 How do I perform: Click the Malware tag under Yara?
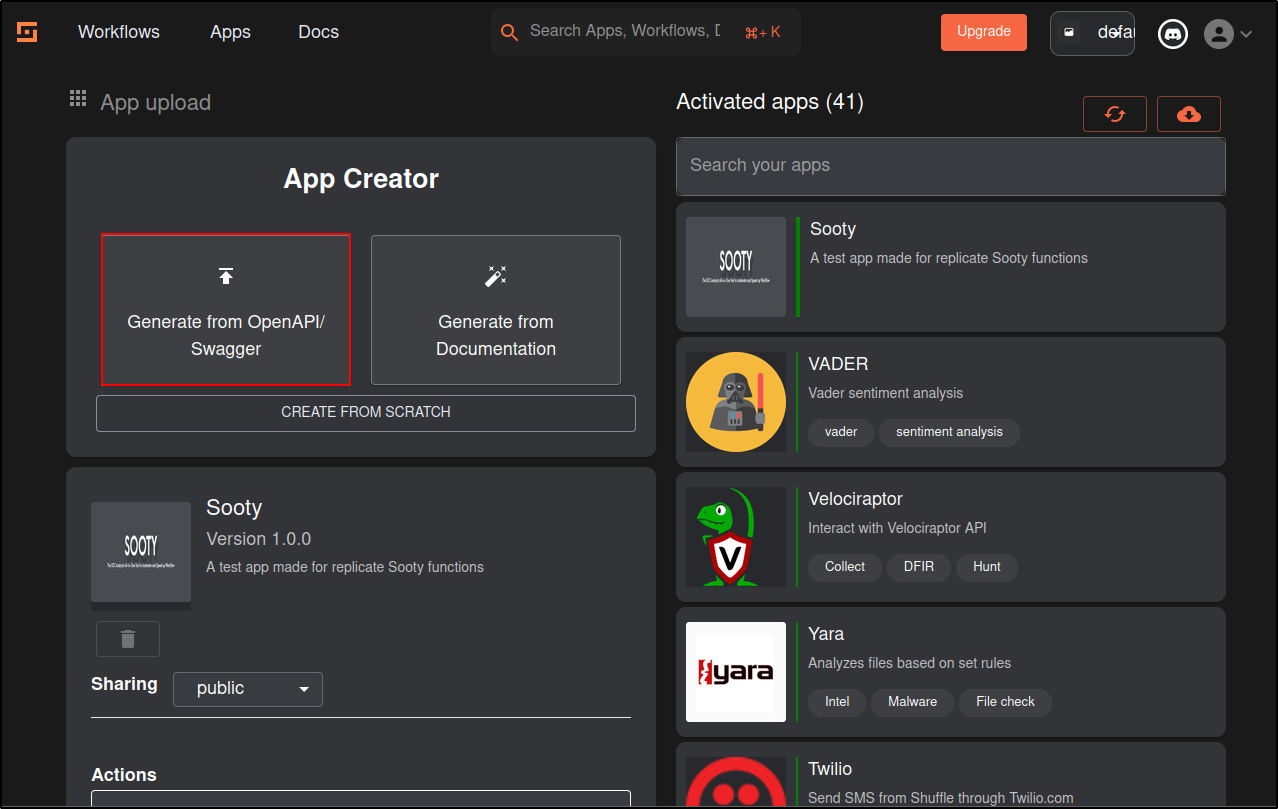pos(913,703)
